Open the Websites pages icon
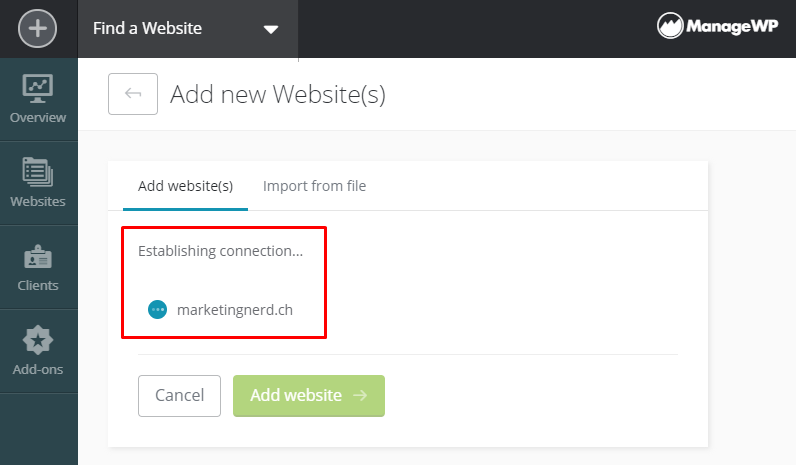 [x=38, y=172]
